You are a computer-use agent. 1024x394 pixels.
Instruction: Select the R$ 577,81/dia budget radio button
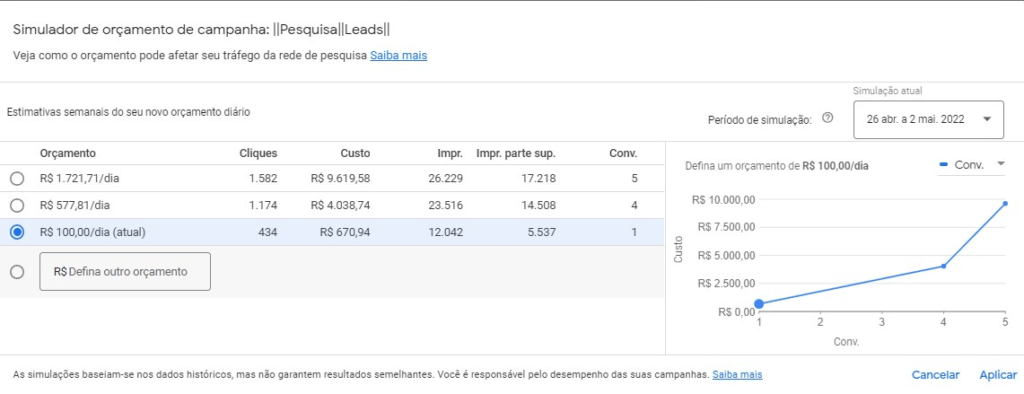click(x=18, y=206)
